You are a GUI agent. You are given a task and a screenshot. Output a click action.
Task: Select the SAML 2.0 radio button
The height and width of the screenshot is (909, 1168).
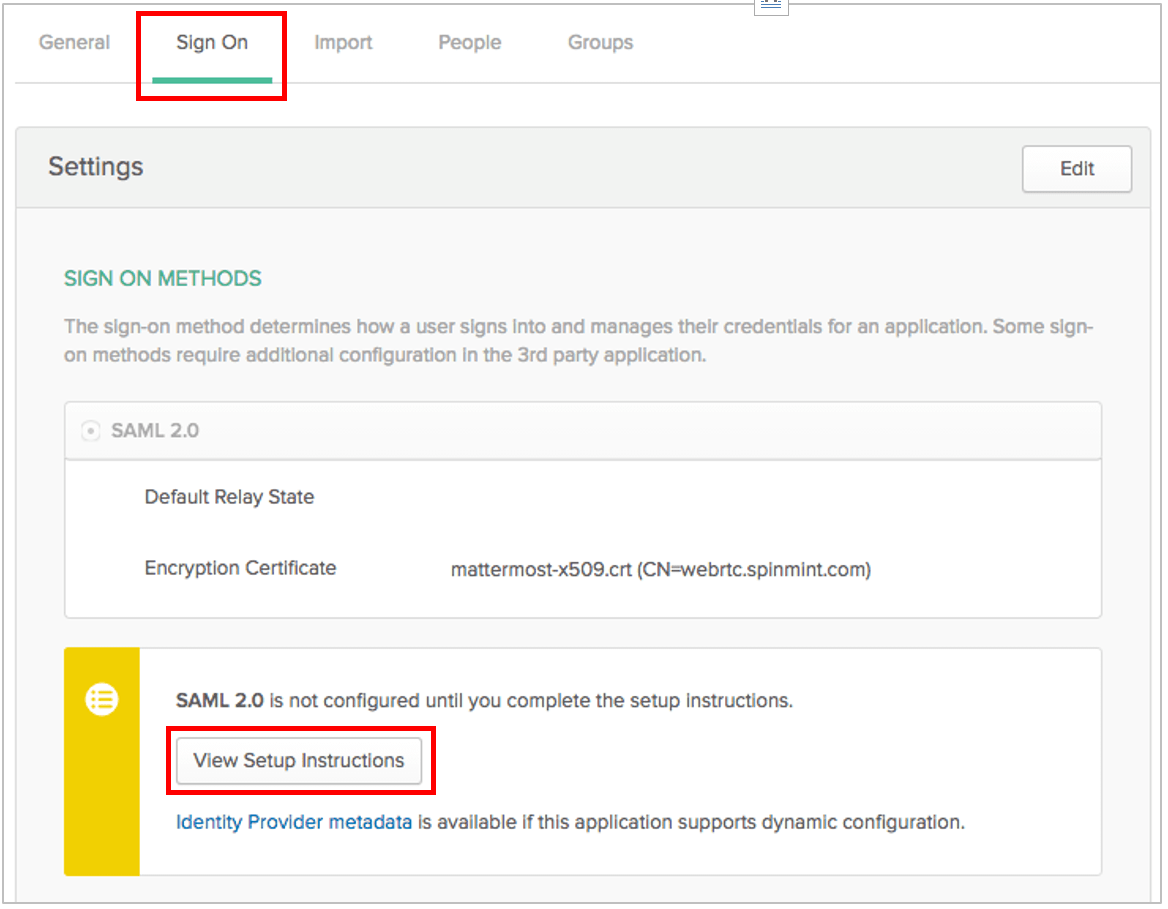(90, 430)
